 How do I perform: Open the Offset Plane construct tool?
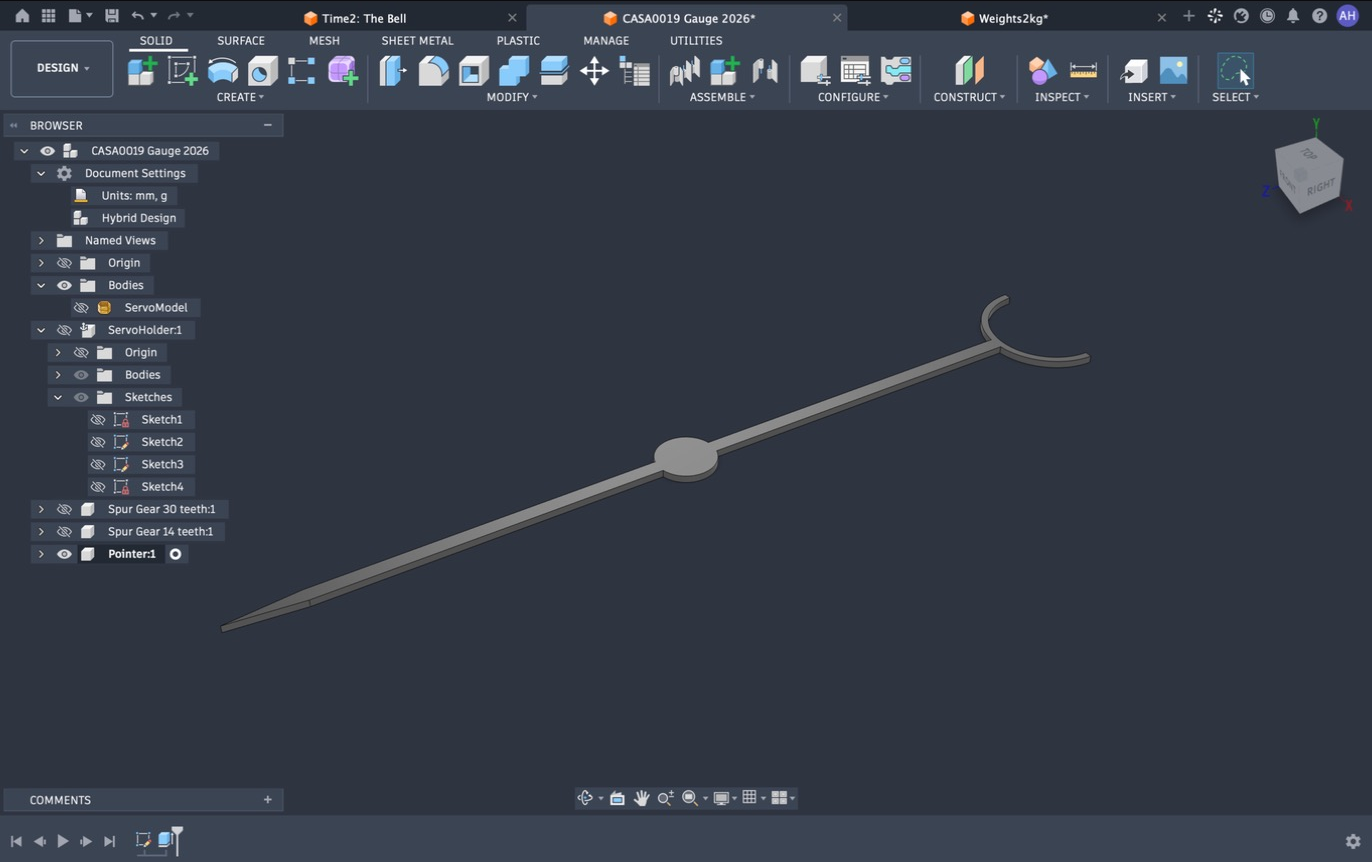pos(969,70)
